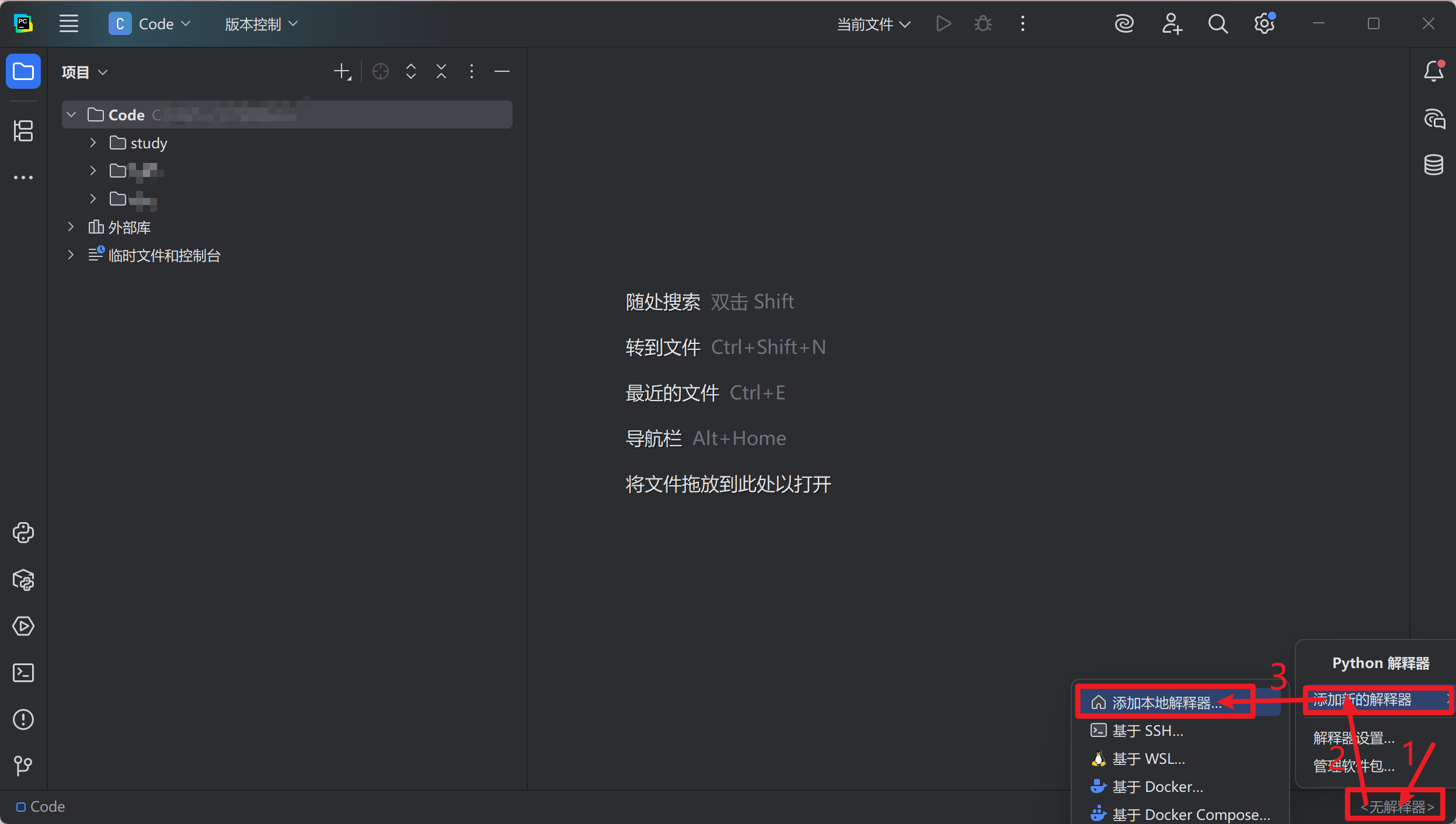The image size is (1456, 824).
Task: Open the AI Assistant chat panel
Action: click(x=1434, y=119)
